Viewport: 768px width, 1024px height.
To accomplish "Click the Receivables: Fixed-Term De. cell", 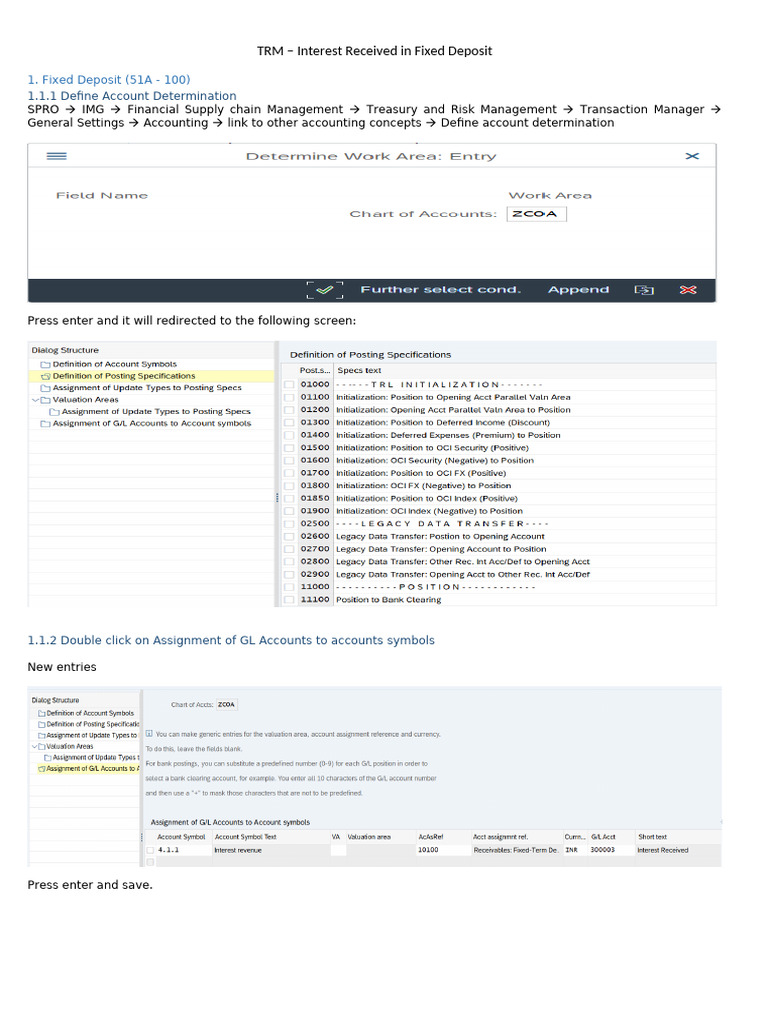I will click(x=517, y=850).
